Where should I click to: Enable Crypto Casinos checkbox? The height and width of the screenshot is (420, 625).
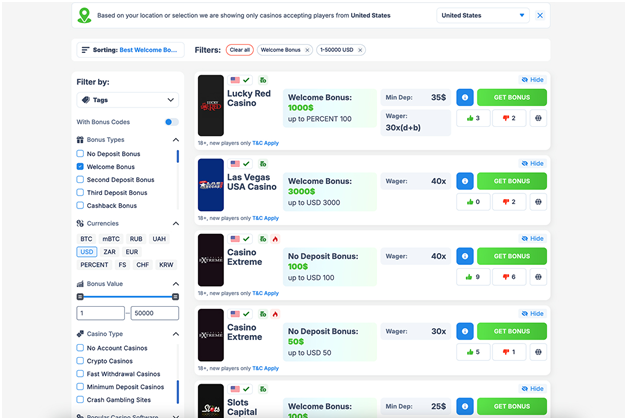pos(80,361)
